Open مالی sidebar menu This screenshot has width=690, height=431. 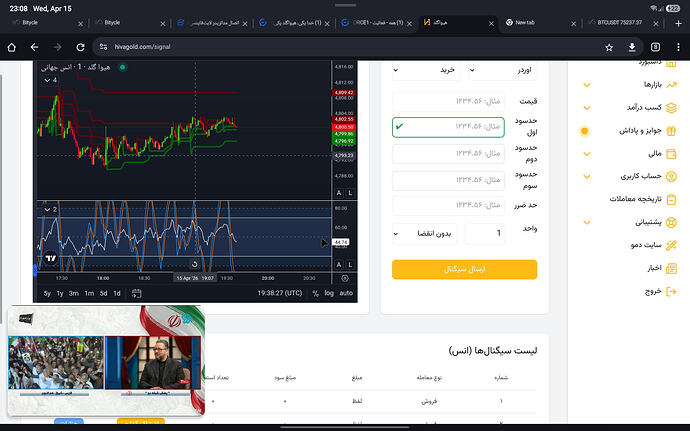pos(655,154)
